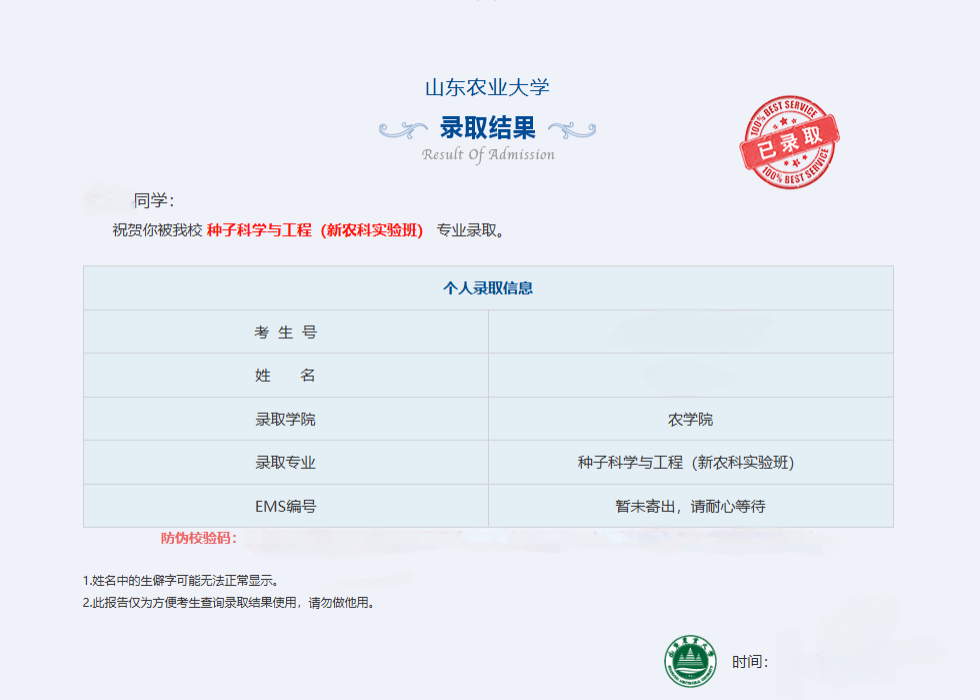
Task: Select the 山东农业大学 title text
Action: (487, 87)
